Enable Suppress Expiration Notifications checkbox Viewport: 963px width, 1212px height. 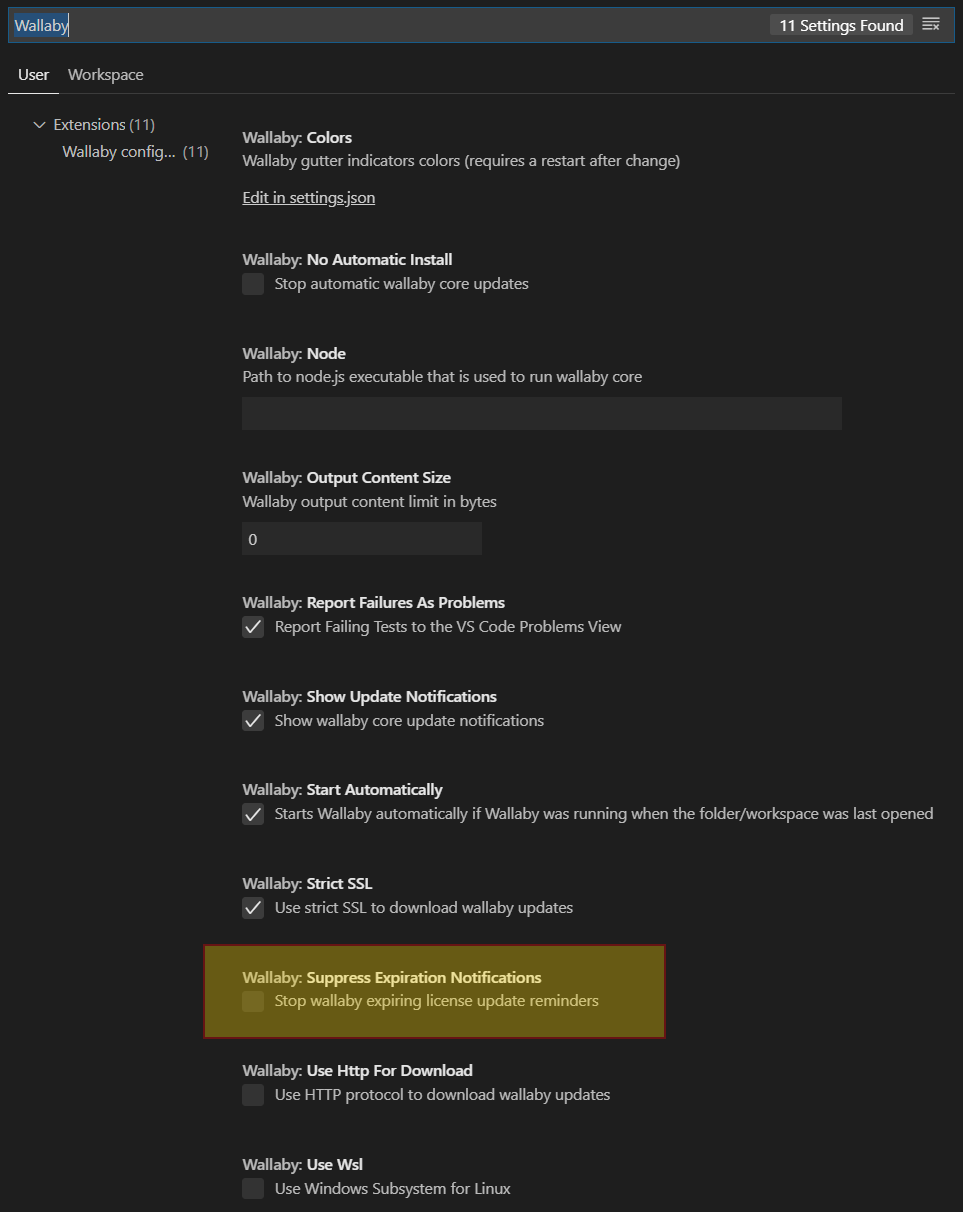253,1001
